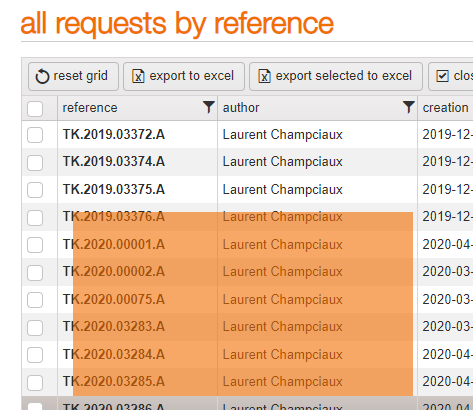Check the row TK.2020.00075.A checkbox
Image resolution: width=473 pixels, height=410 pixels.
coord(35,300)
